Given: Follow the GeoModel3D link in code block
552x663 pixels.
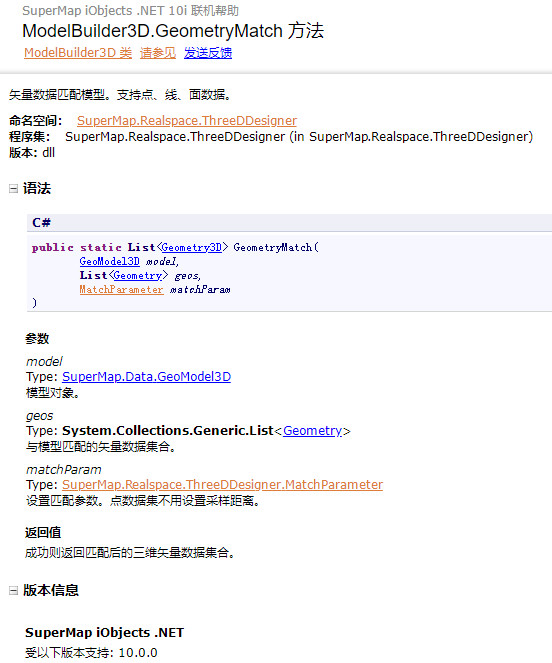Looking at the screenshot, I should pos(110,261).
